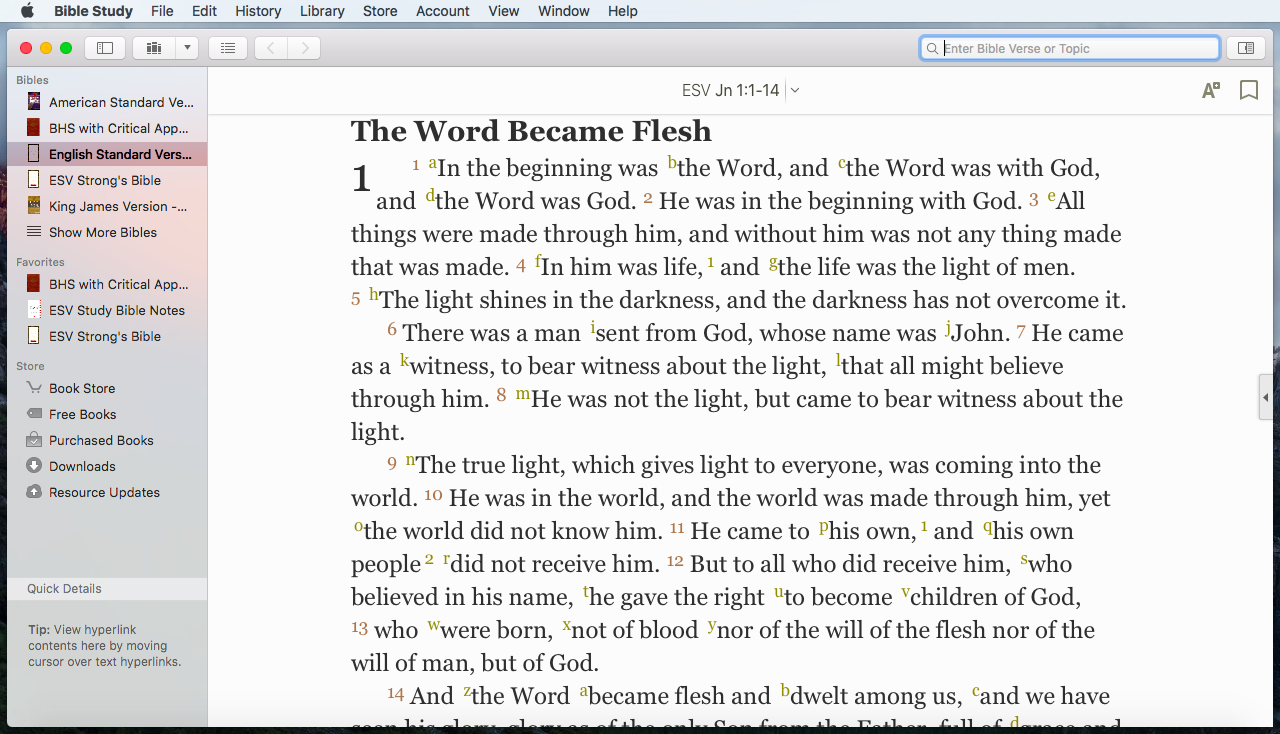Open the Purchased Books bag icon
Image resolution: width=1280 pixels, height=734 pixels.
34,440
